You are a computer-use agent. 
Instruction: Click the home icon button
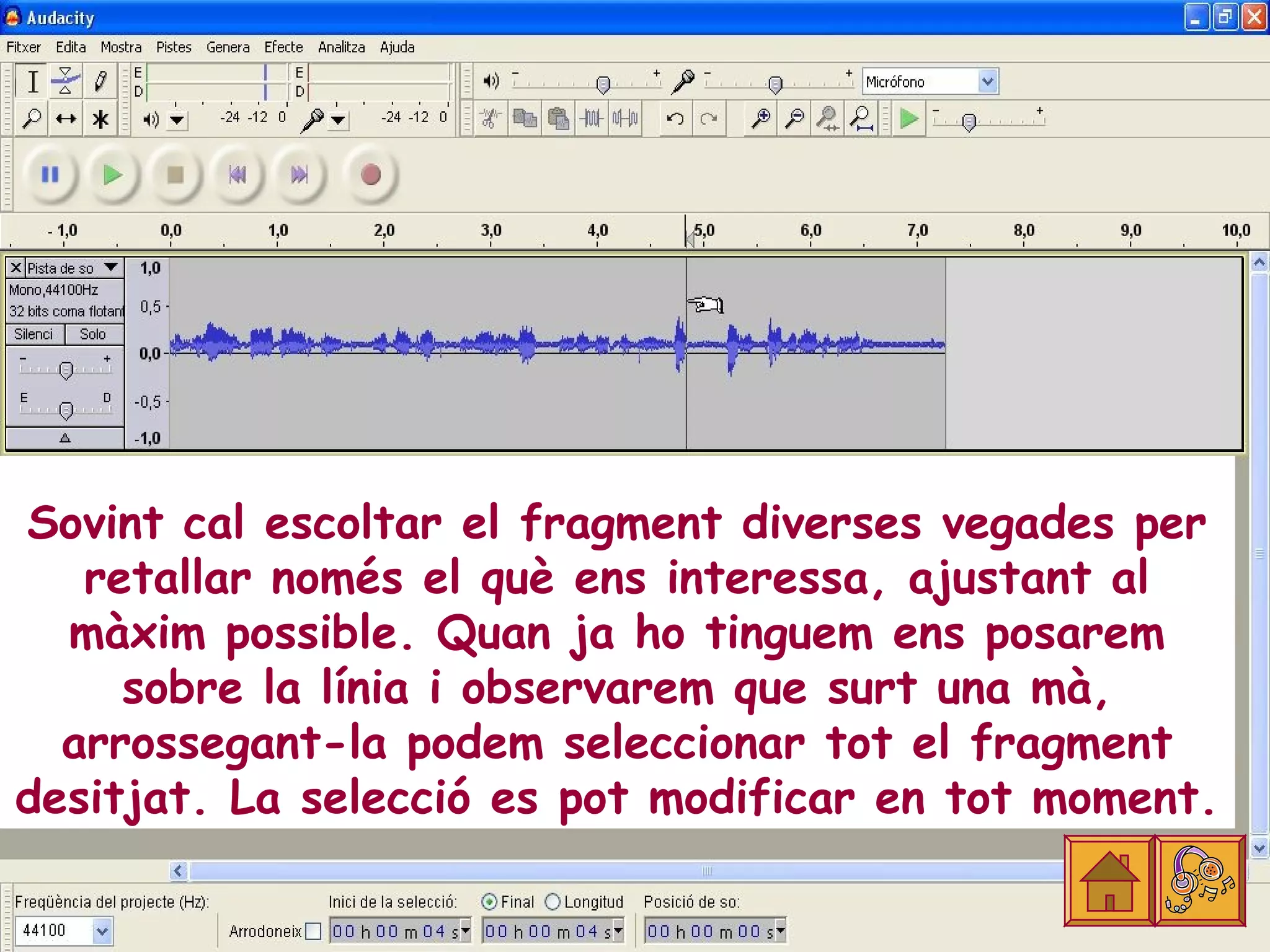click(1109, 880)
